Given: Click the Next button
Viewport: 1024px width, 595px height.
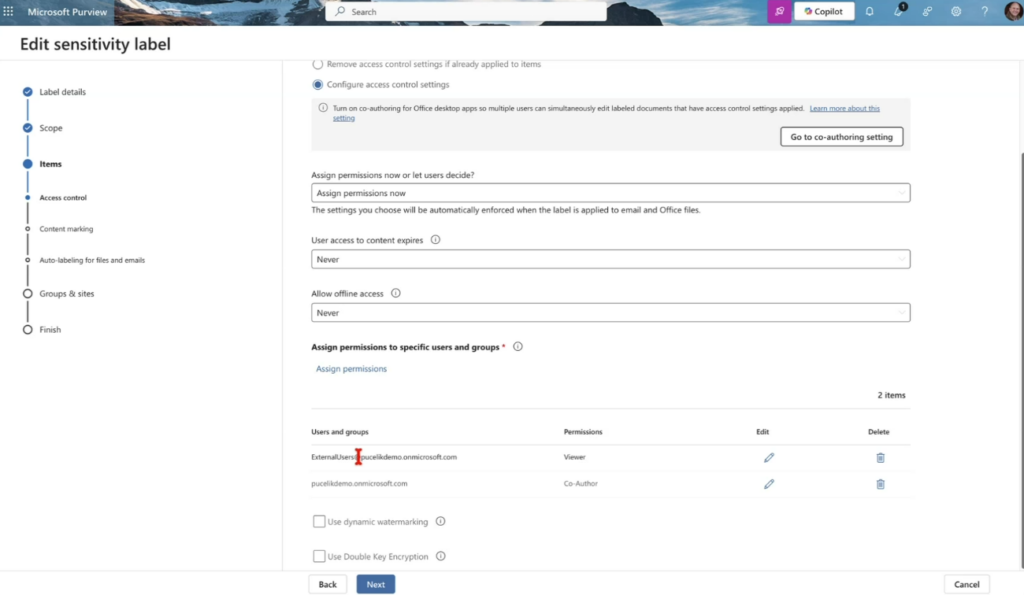Looking at the screenshot, I should 376,585.
